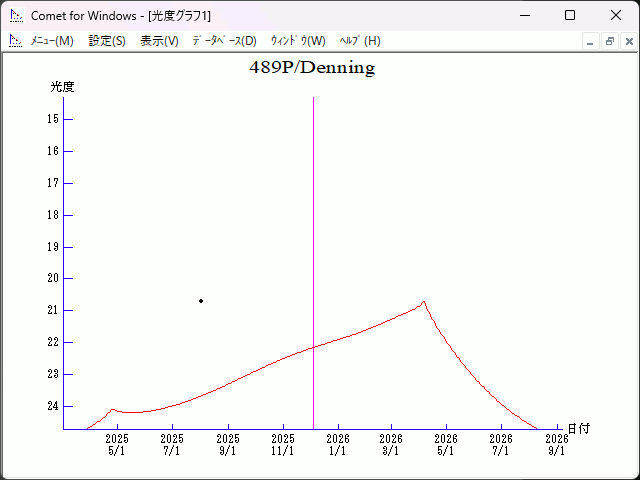Expand the ウィンドウ(W) window menu

[x=298, y=41]
